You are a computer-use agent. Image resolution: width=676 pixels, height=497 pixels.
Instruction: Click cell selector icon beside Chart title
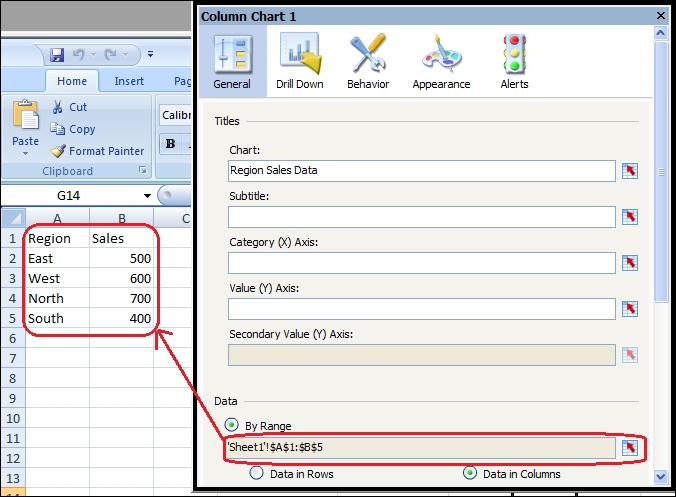(630, 171)
